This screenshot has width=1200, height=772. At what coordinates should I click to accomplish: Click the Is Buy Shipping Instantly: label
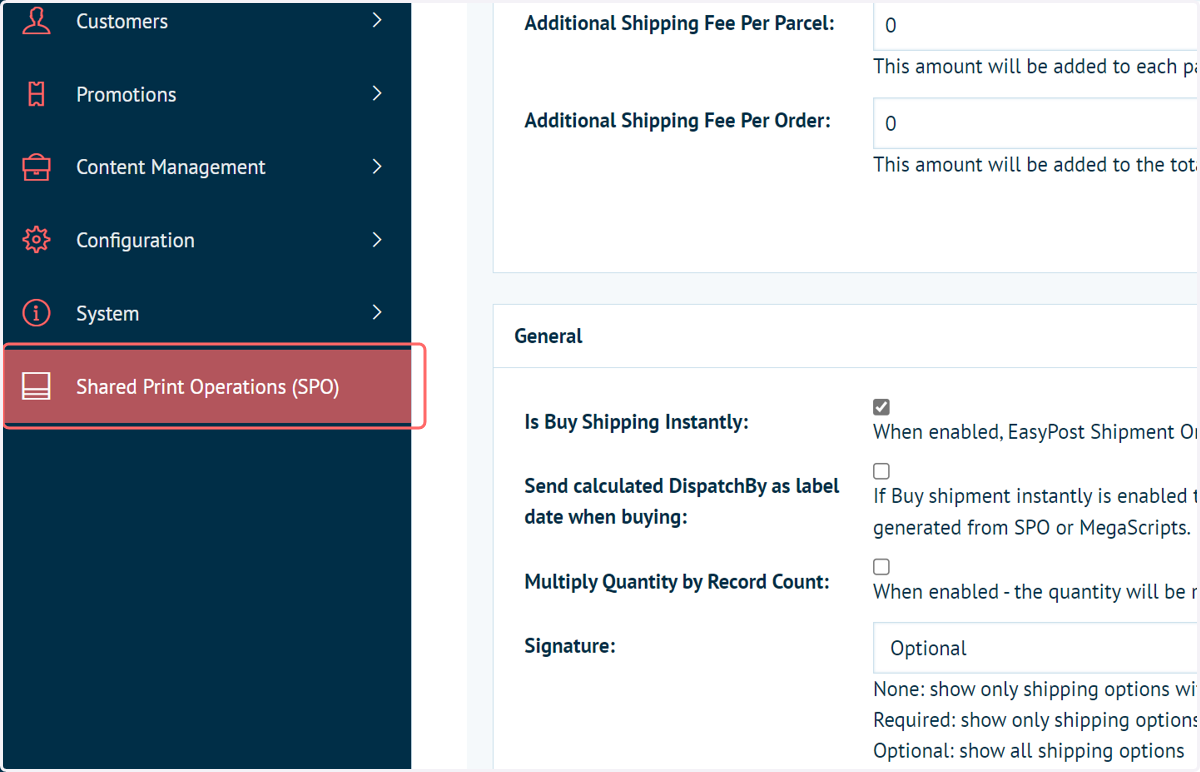click(x=636, y=422)
